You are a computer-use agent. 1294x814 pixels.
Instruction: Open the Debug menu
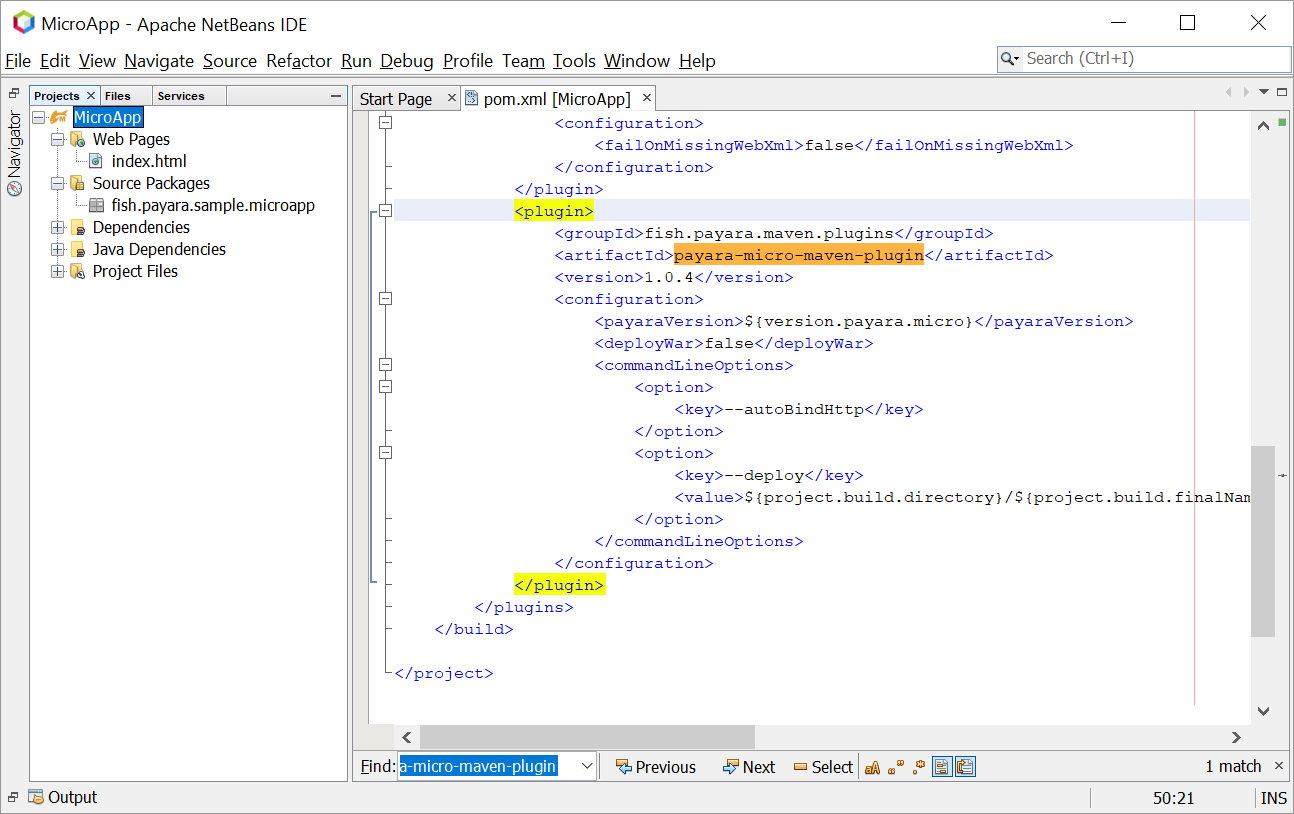[407, 61]
